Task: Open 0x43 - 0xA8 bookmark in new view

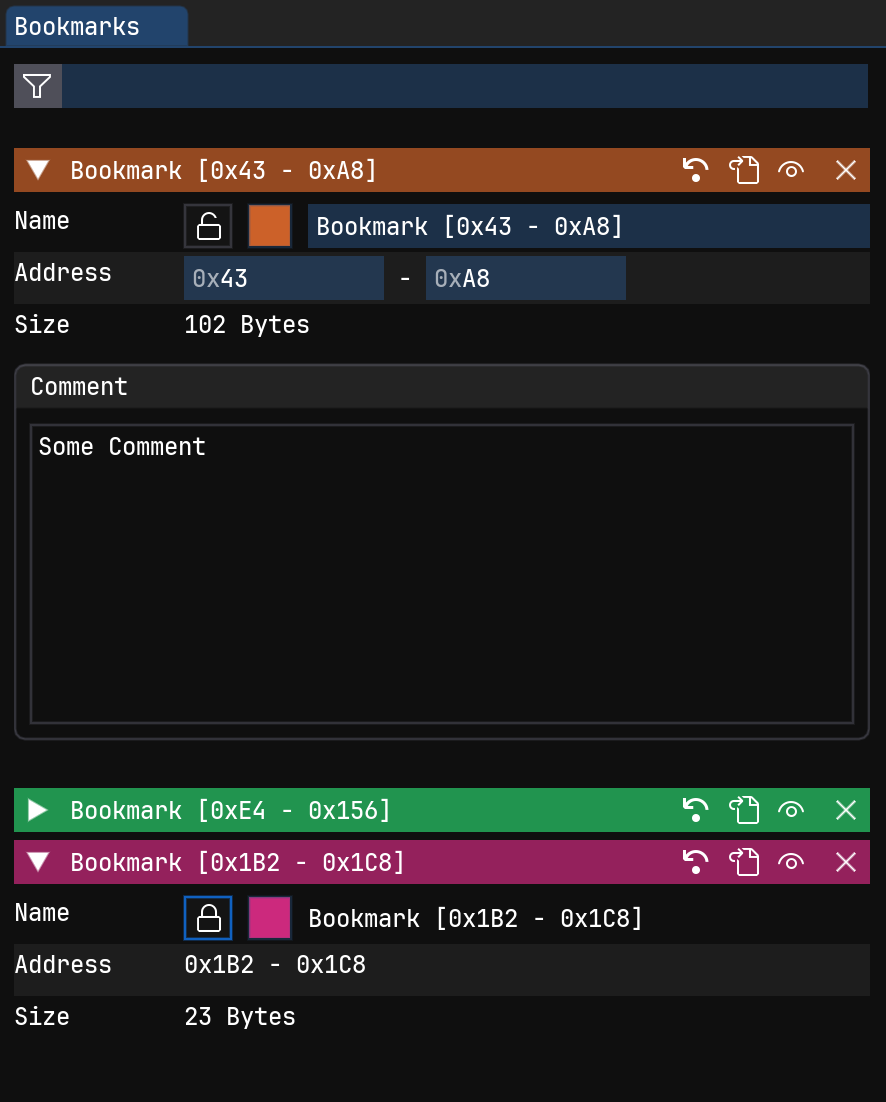Action: [x=743, y=170]
